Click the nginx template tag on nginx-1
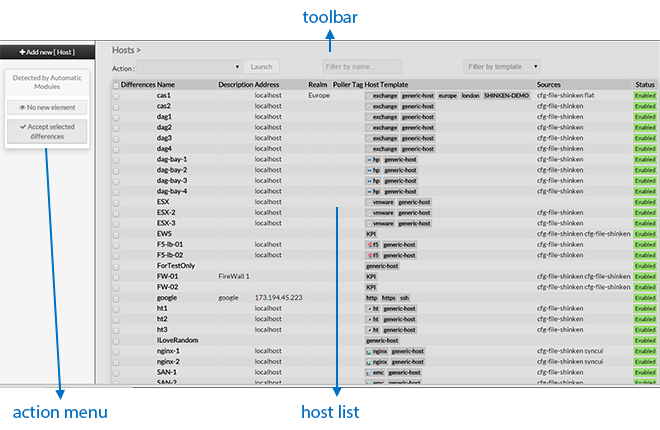This screenshot has height=430, width=660. (x=378, y=351)
